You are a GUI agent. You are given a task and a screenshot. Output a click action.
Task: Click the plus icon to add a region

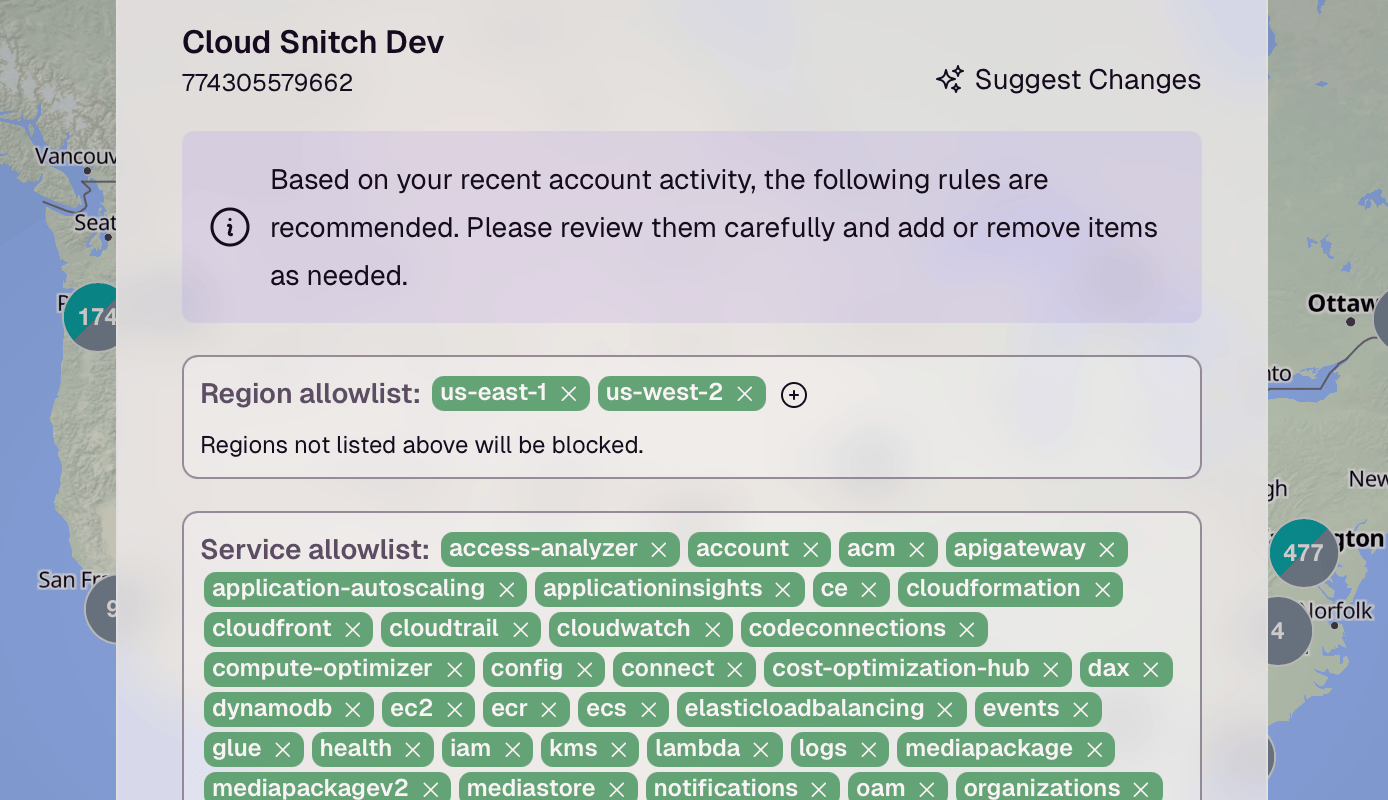point(793,395)
